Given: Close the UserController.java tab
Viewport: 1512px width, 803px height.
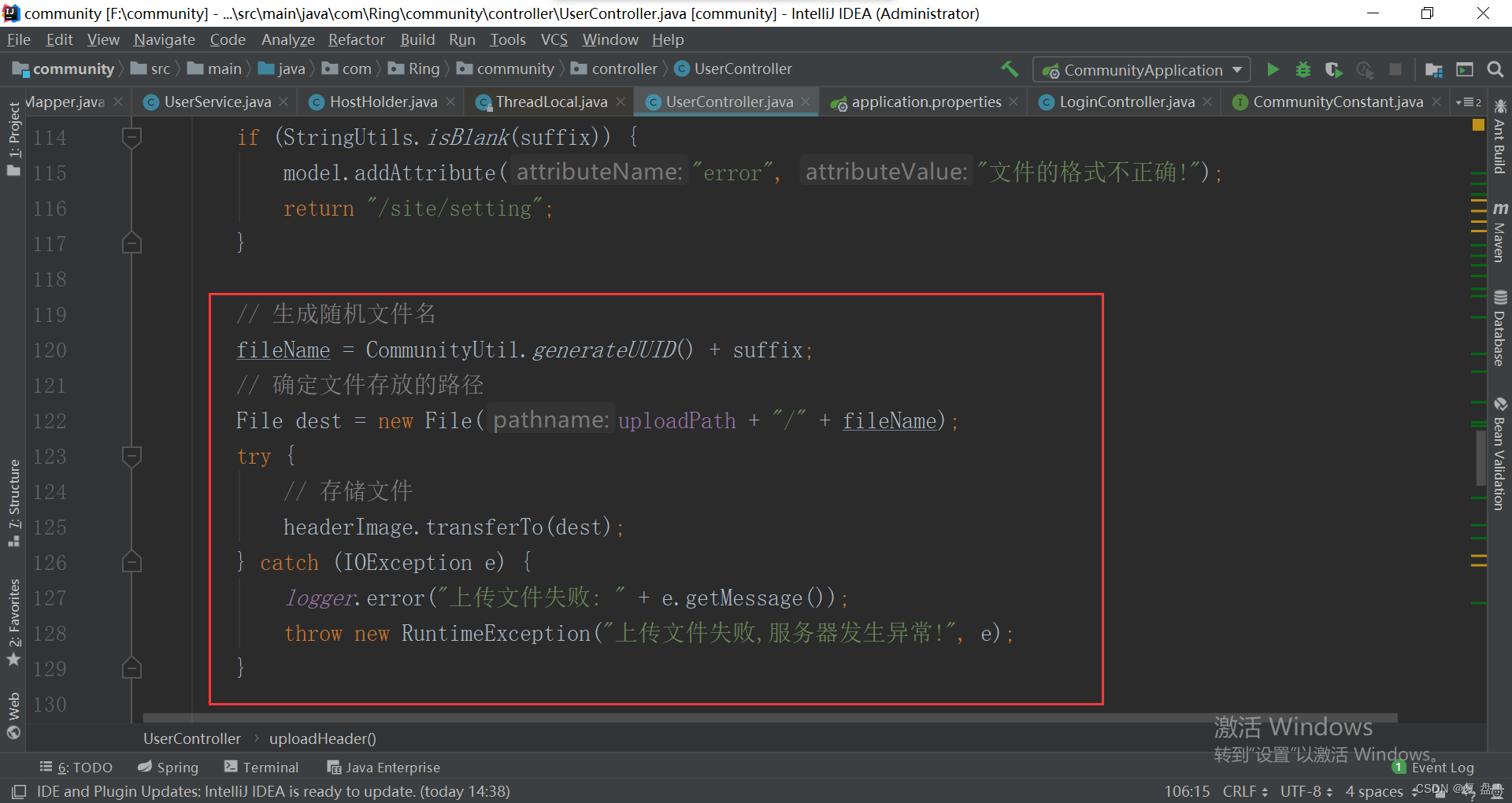Looking at the screenshot, I should tap(806, 102).
